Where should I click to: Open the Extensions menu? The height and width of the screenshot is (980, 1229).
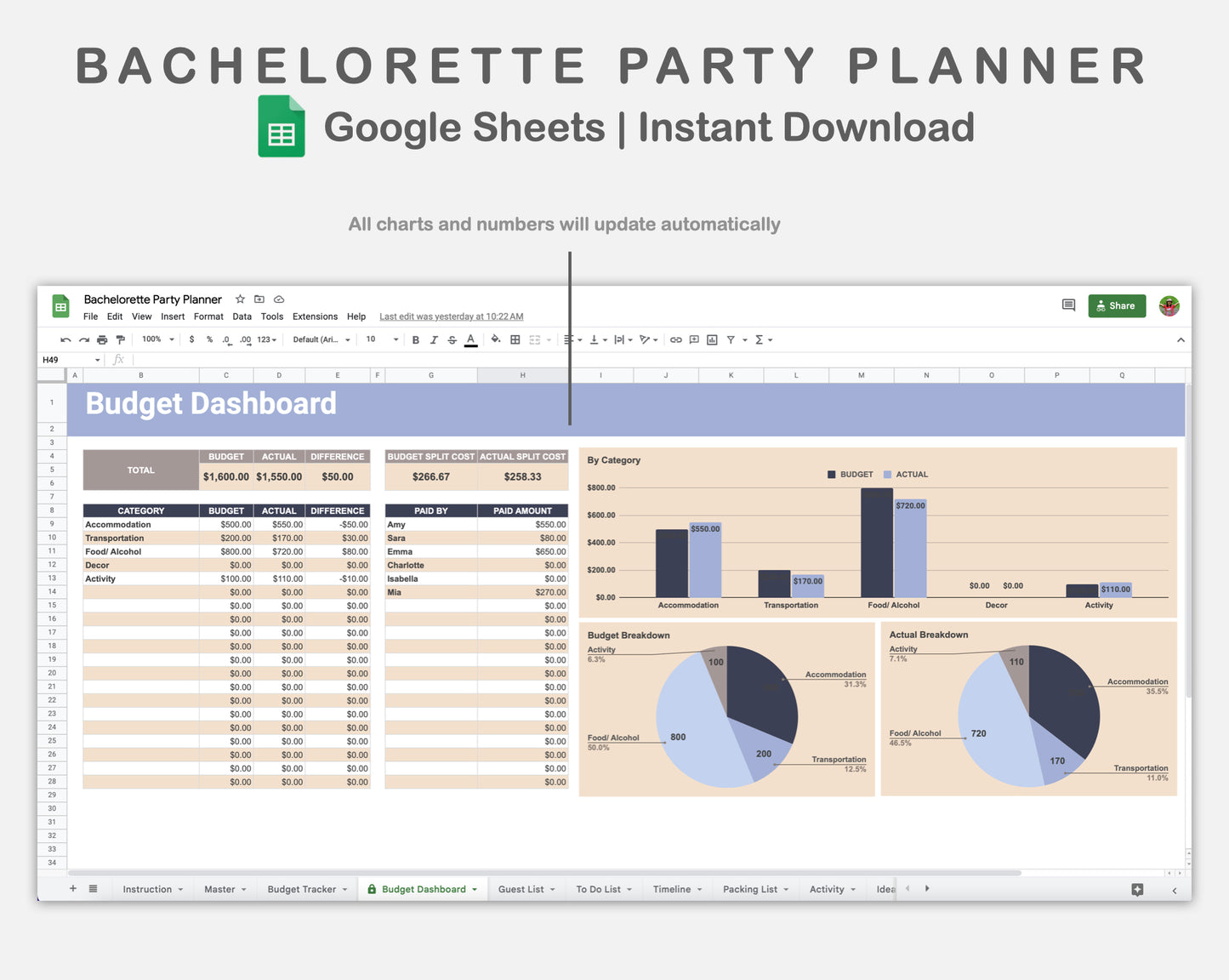pos(315,316)
